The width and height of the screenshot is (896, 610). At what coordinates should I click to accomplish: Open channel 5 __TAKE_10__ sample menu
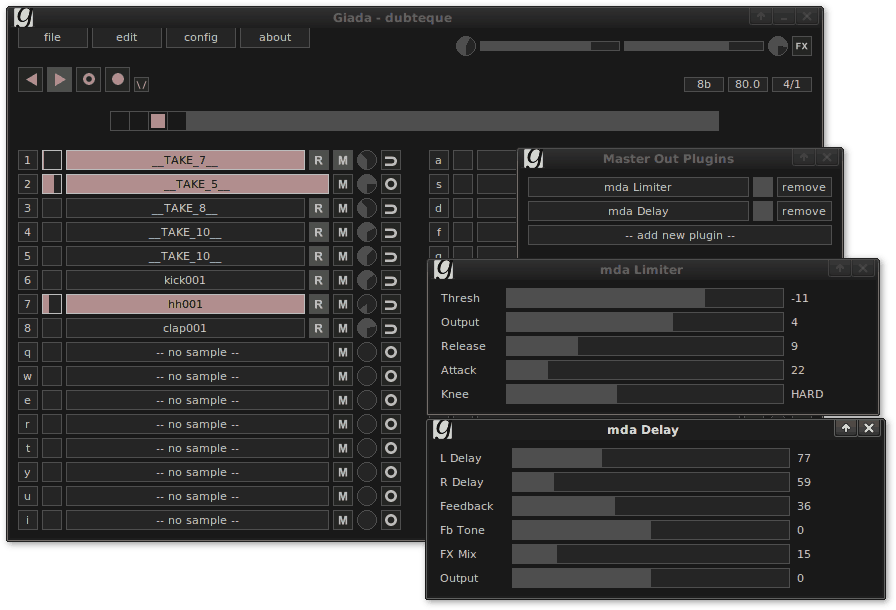[x=185, y=256]
